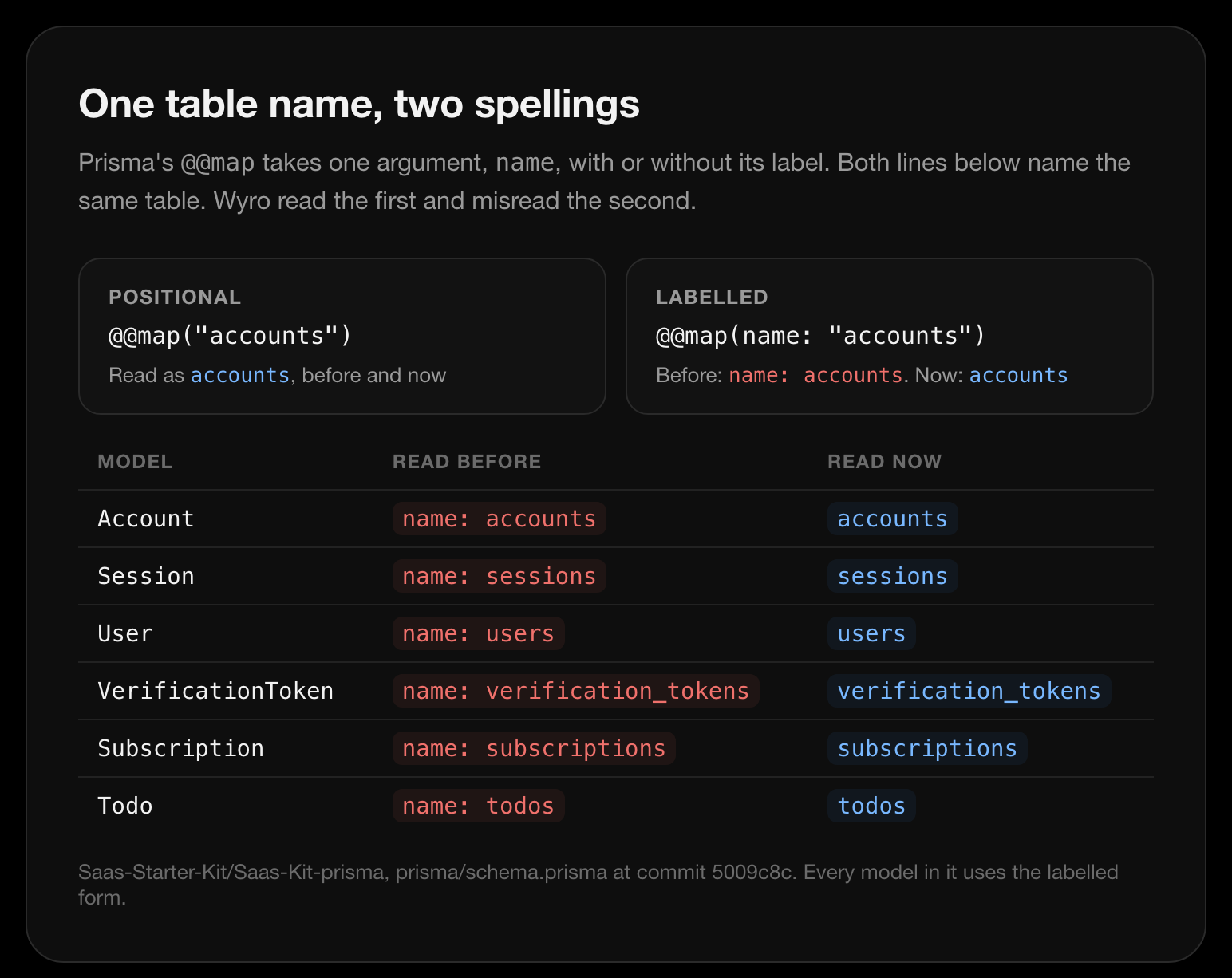This screenshot has height=978, width=1232.
Task: Click the heading "One table name, two spellings"
Action: (x=359, y=104)
